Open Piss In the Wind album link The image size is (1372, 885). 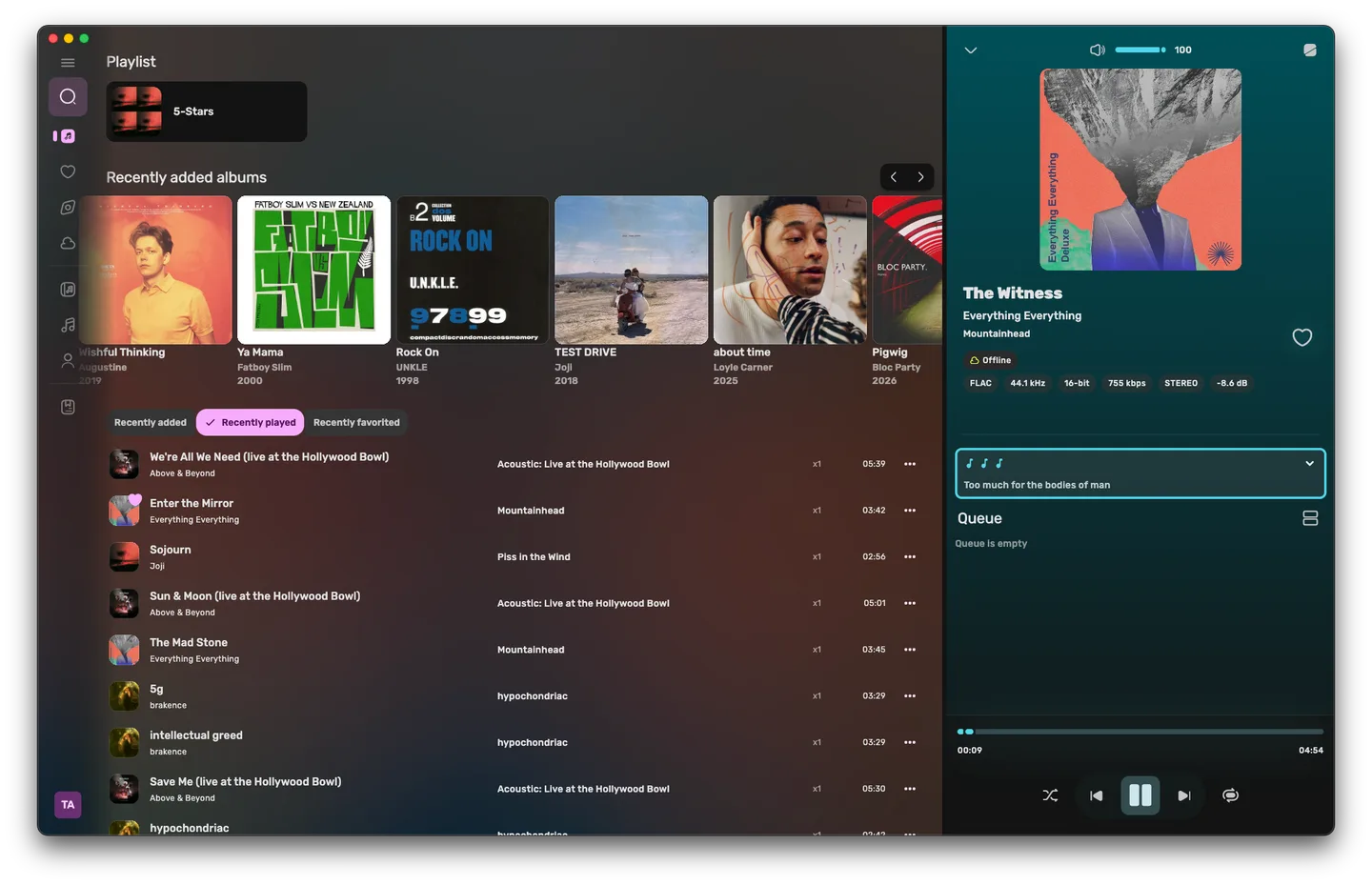pyautogui.click(x=534, y=557)
